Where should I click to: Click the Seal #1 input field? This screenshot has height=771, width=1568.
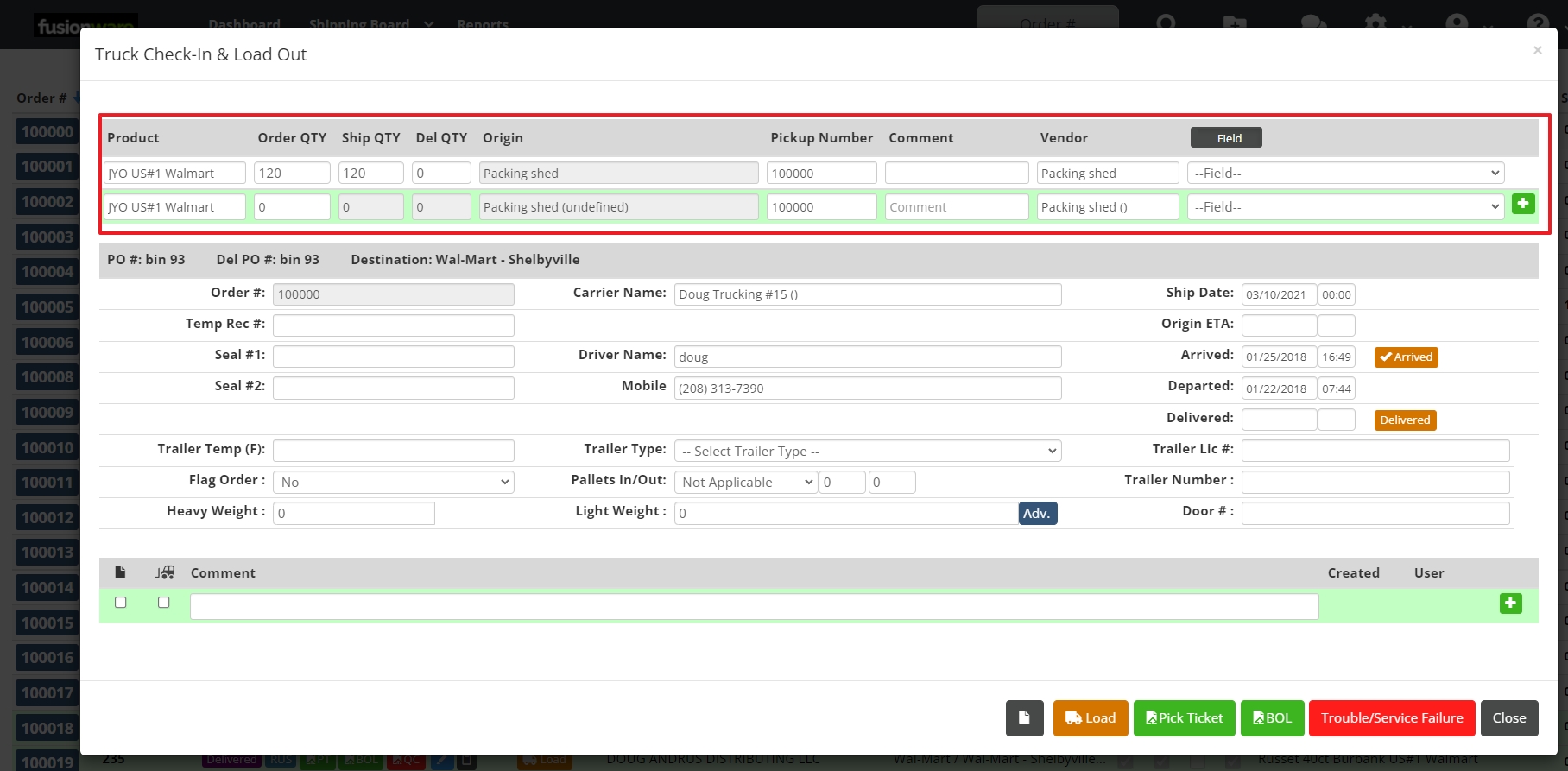click(x=393, y=357)
